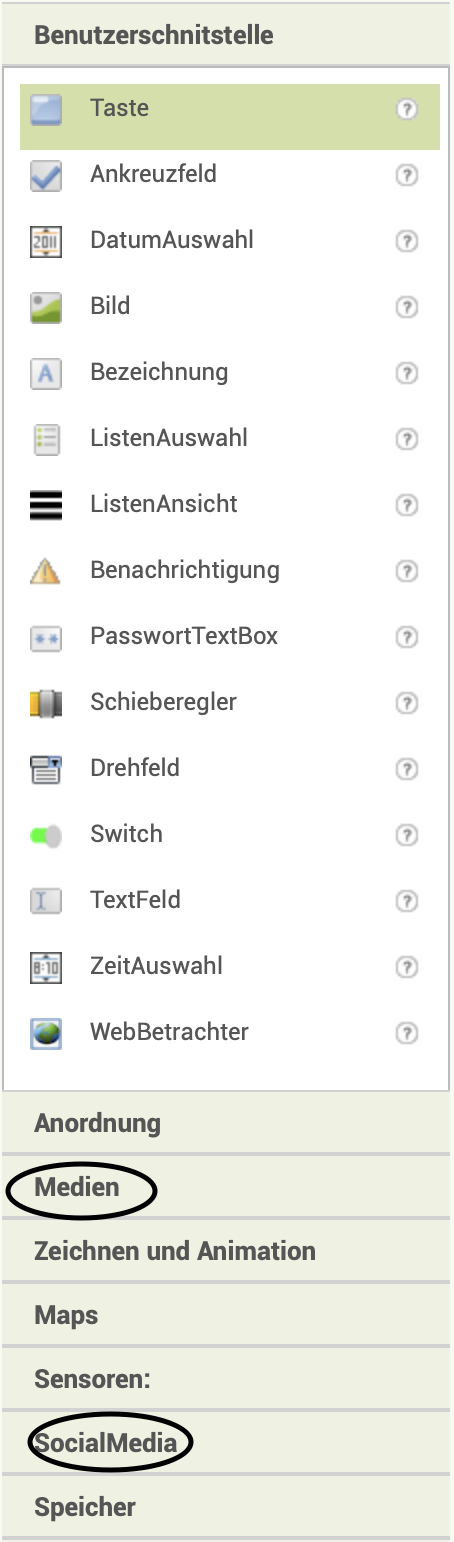454x1542 pixels.
Task: Choose the Switch toggle component icon
Action: click(46, 835)
